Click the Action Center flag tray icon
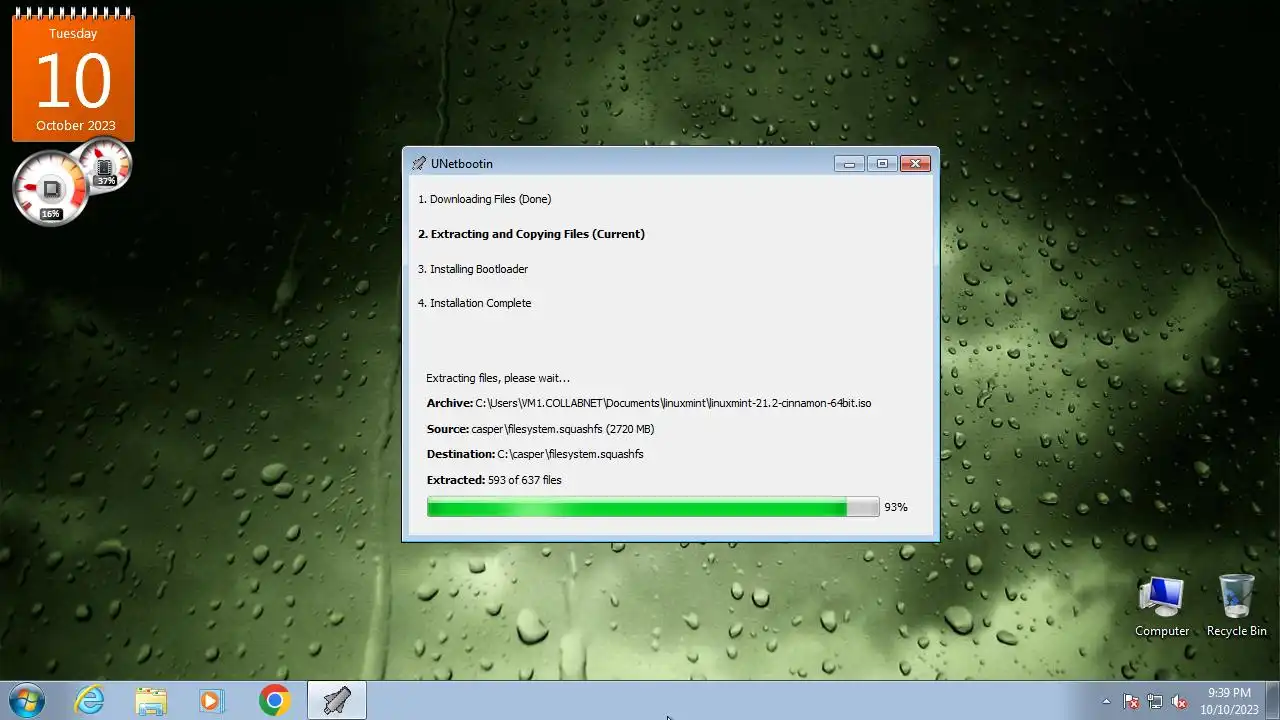The image size is (1280, 720). pos(1131,701)
